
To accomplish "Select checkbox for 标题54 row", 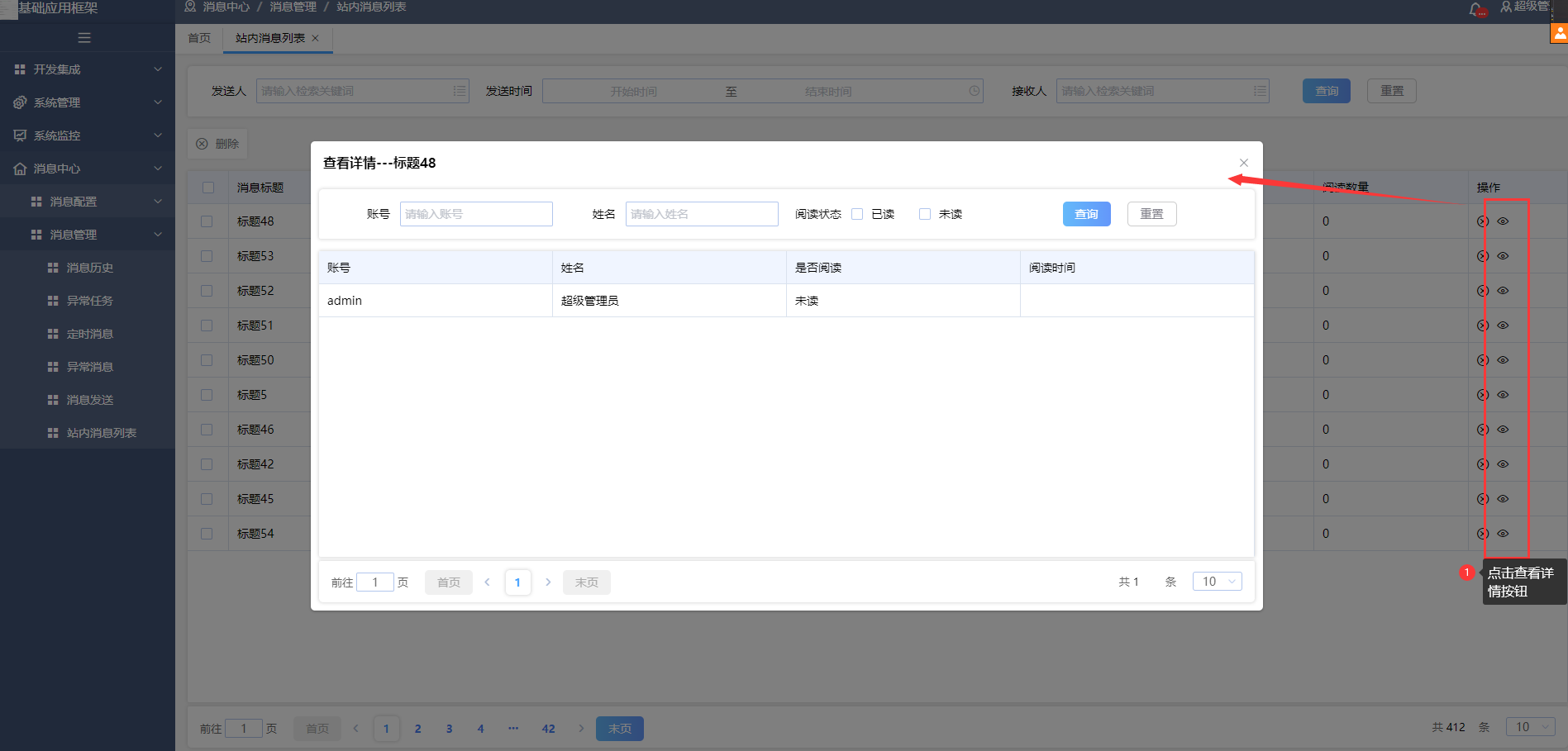I will point(207,534).
